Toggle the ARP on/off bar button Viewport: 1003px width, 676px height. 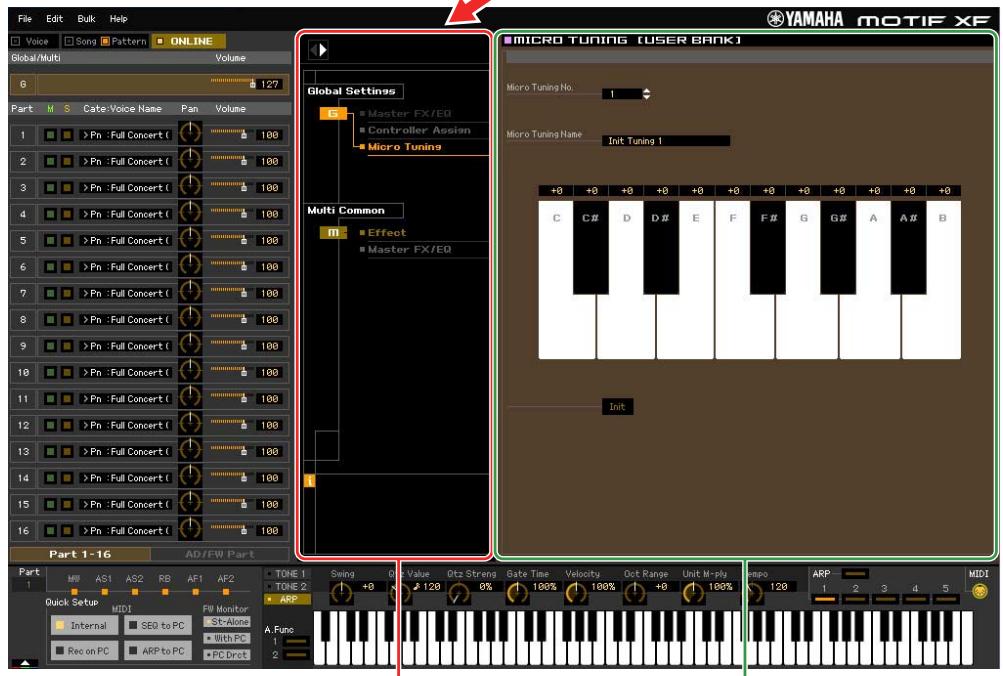855,574
